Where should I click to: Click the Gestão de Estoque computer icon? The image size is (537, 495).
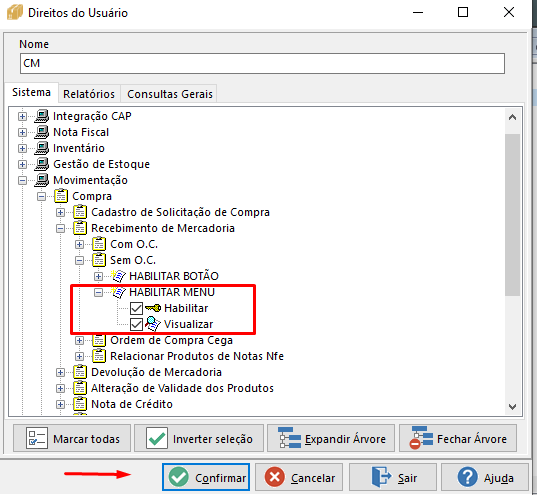tap(42, 164)
